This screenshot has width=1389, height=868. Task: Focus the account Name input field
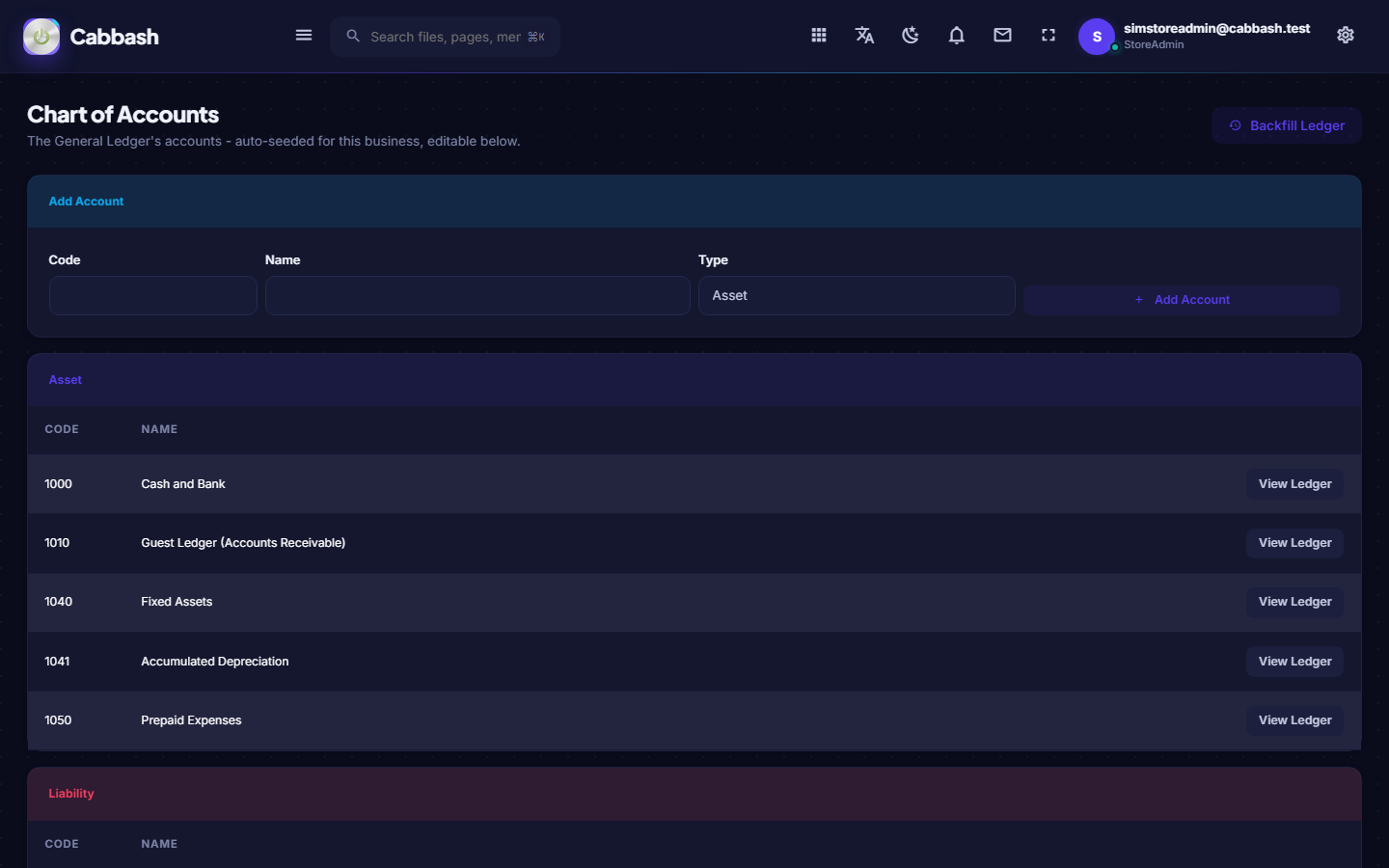tap(477, 296)
